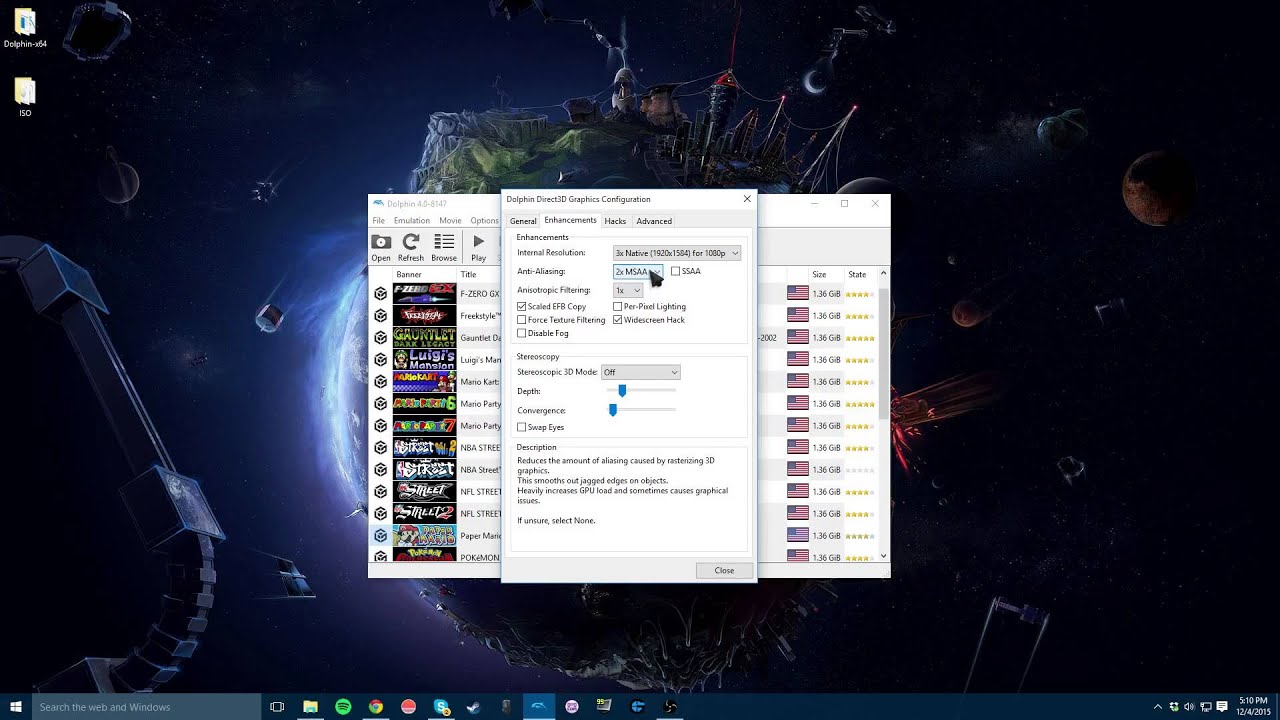Select the ISO folder icon on the desktop
This screenshot has width=1280, height=720.
coord(25,97)
